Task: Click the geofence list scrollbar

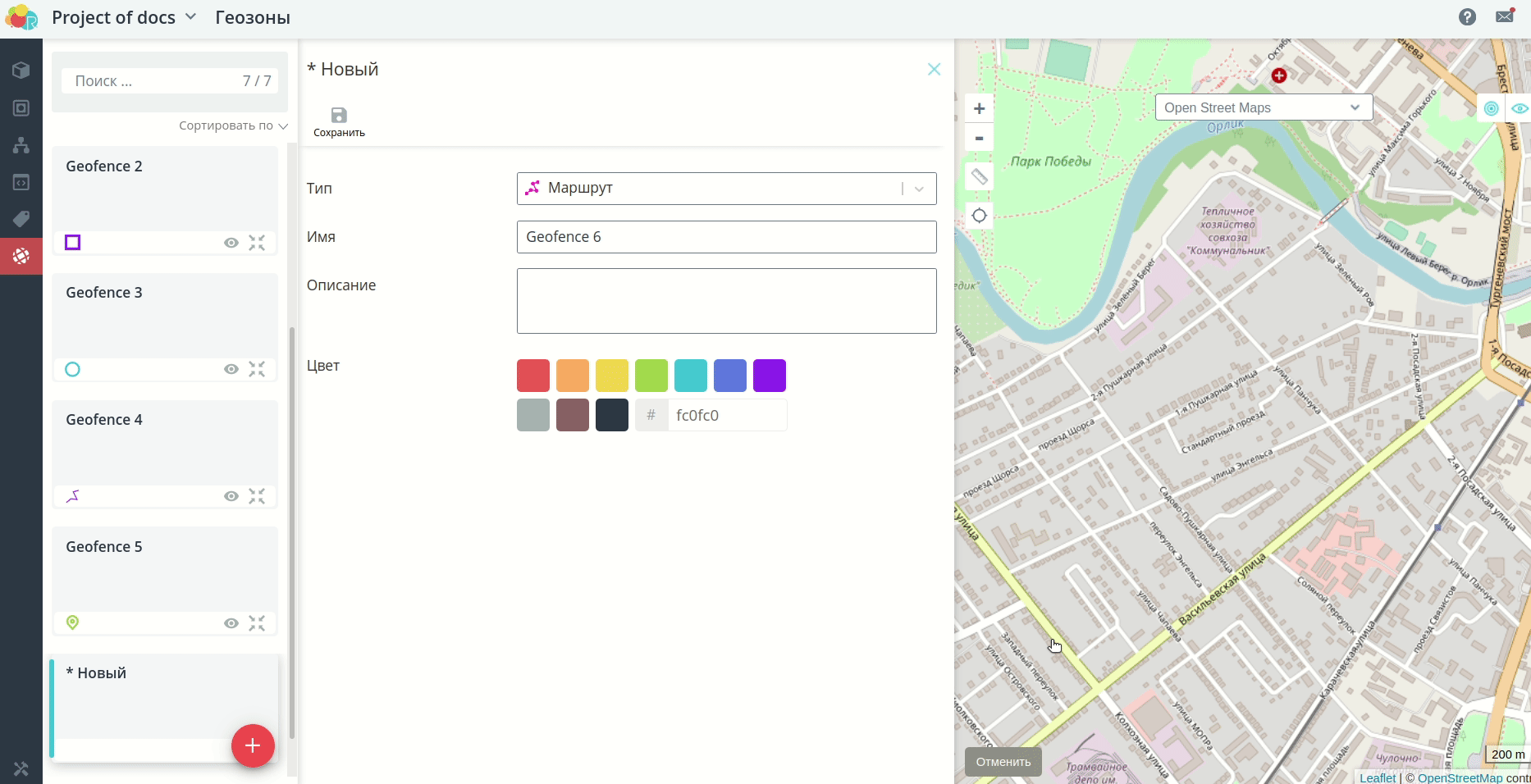Action: tap(292, 533)
